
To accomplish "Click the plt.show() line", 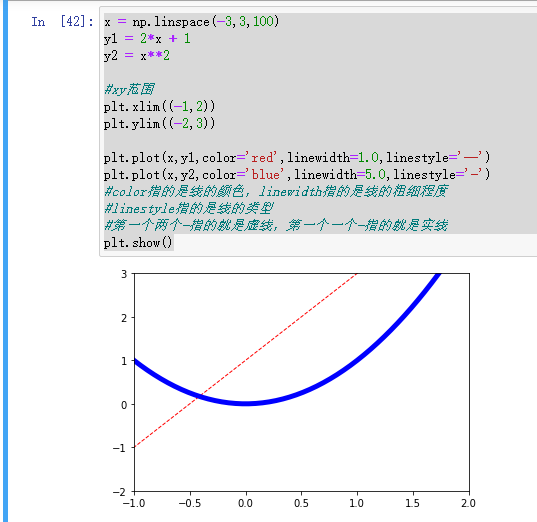I will point(138,243).
